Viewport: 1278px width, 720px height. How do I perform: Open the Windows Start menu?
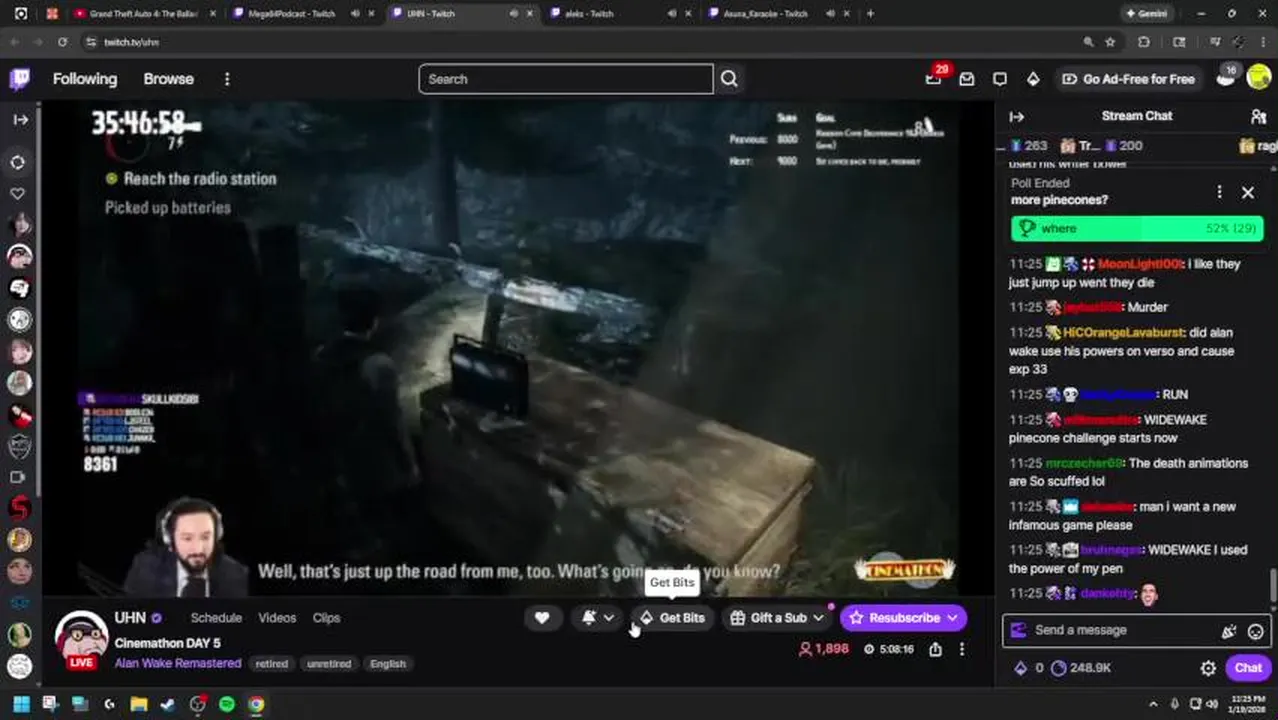[21, 704]
